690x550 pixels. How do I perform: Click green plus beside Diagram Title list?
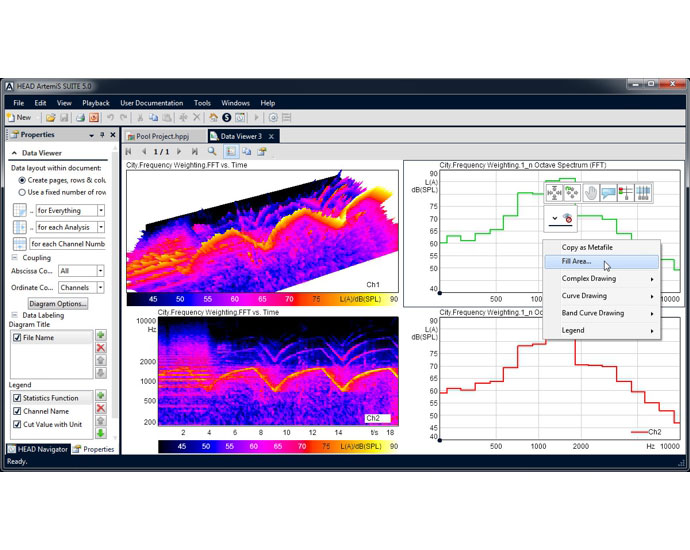(100, 334)
